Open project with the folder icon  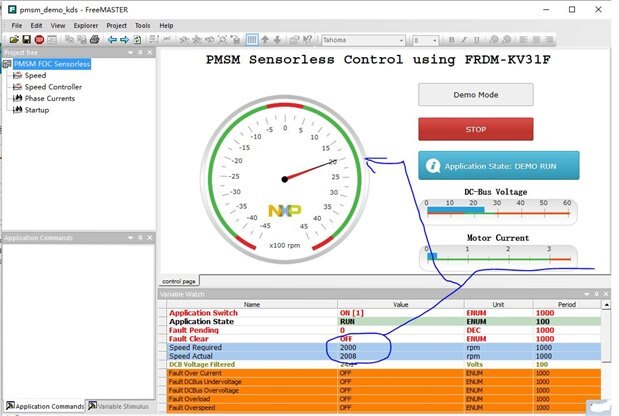[x=14, y=39]
